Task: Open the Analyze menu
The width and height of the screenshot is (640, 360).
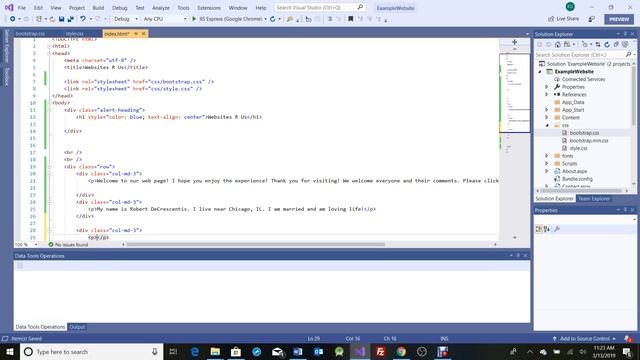Action: 161,8
